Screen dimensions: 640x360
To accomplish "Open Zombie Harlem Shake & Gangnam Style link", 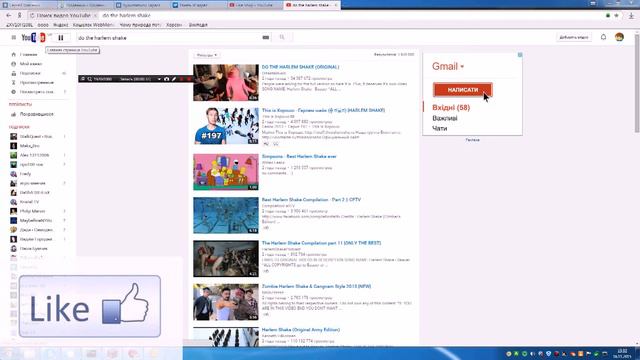I will pos(317,286).
